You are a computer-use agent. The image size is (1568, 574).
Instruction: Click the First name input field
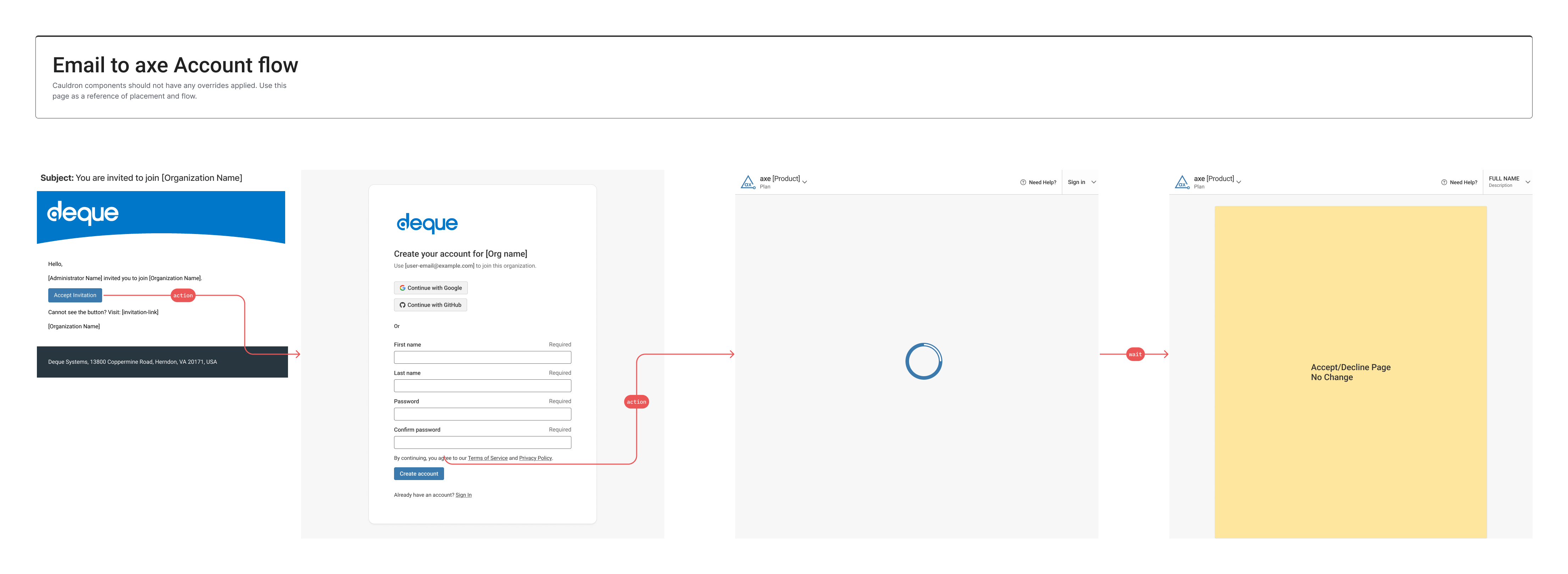pyautogui.click(x=482, y=357)
